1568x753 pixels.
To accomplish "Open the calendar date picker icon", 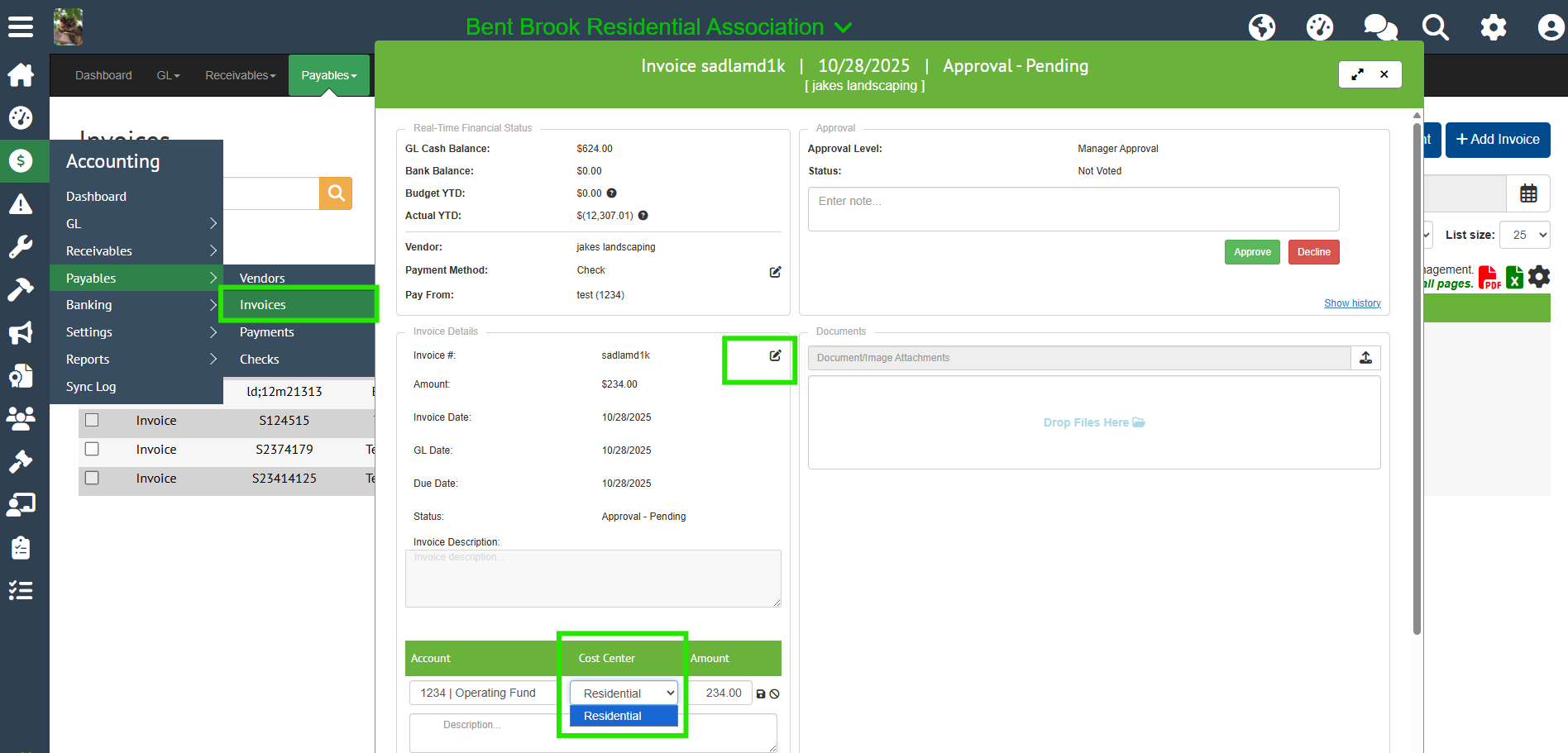I will [1527, 193].
